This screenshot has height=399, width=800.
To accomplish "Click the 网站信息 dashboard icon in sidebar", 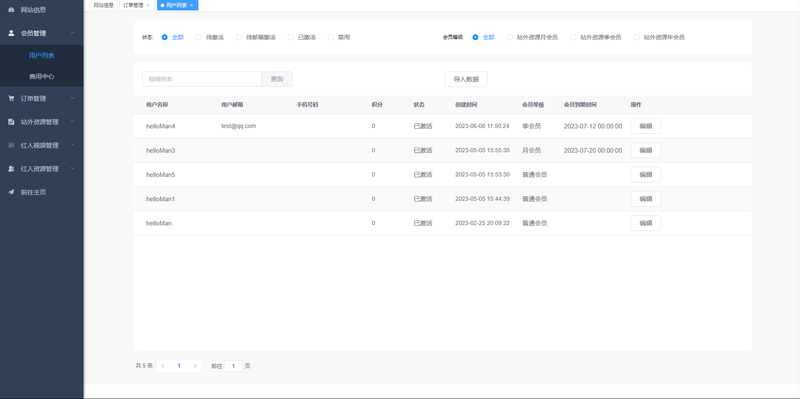I will (11, 10).
